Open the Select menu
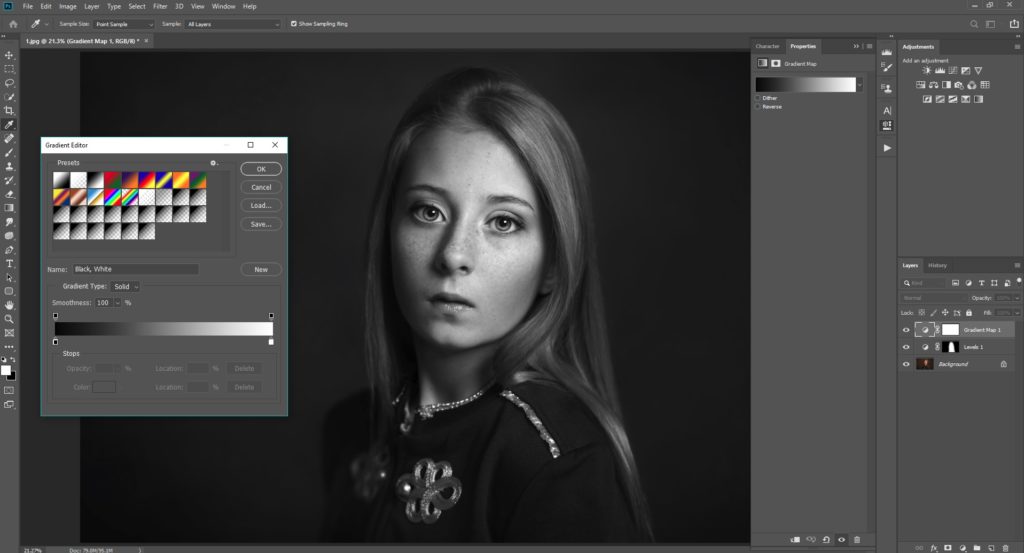Image resolution: width=1024 pixels, height=553 pixels. [137, 7]
